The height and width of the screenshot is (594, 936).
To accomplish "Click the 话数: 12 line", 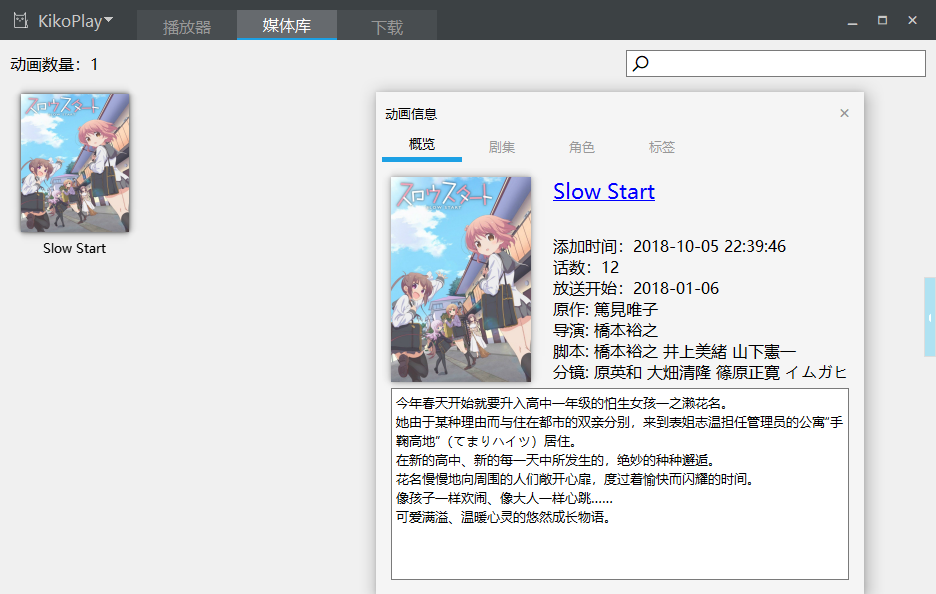I will click(586, 267).
